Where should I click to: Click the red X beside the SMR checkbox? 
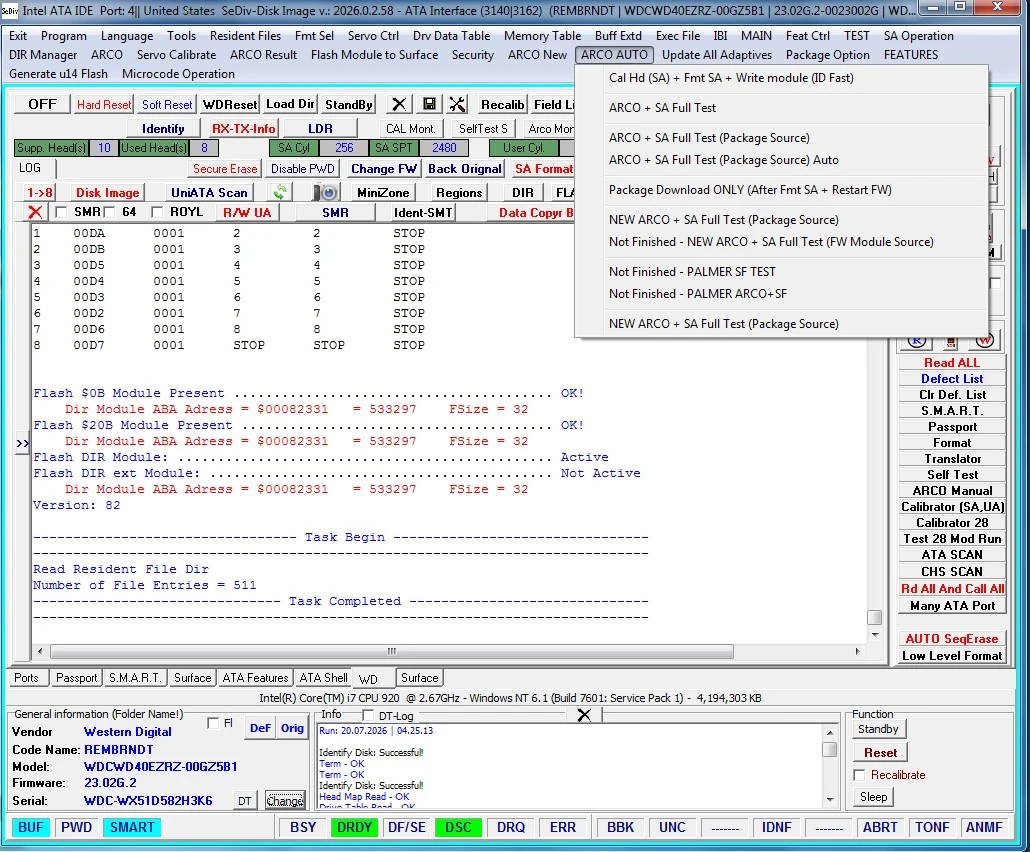click(x=35, y=212)
